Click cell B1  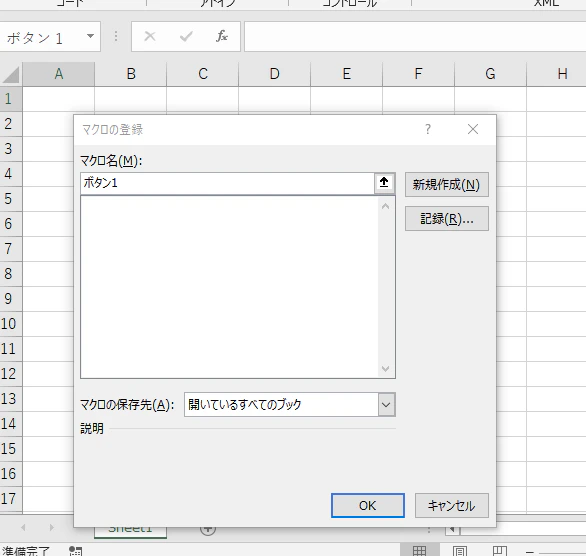(x=130, y=99)
